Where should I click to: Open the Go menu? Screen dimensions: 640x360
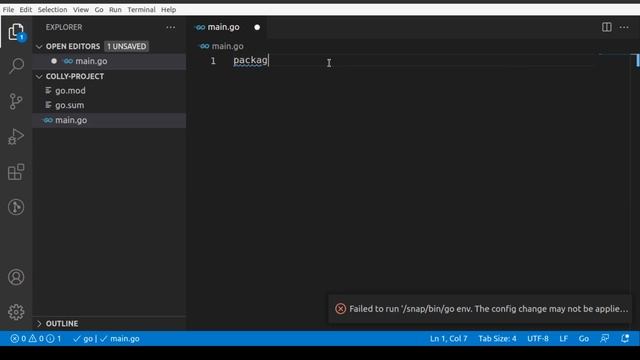(x=99, y=9)
